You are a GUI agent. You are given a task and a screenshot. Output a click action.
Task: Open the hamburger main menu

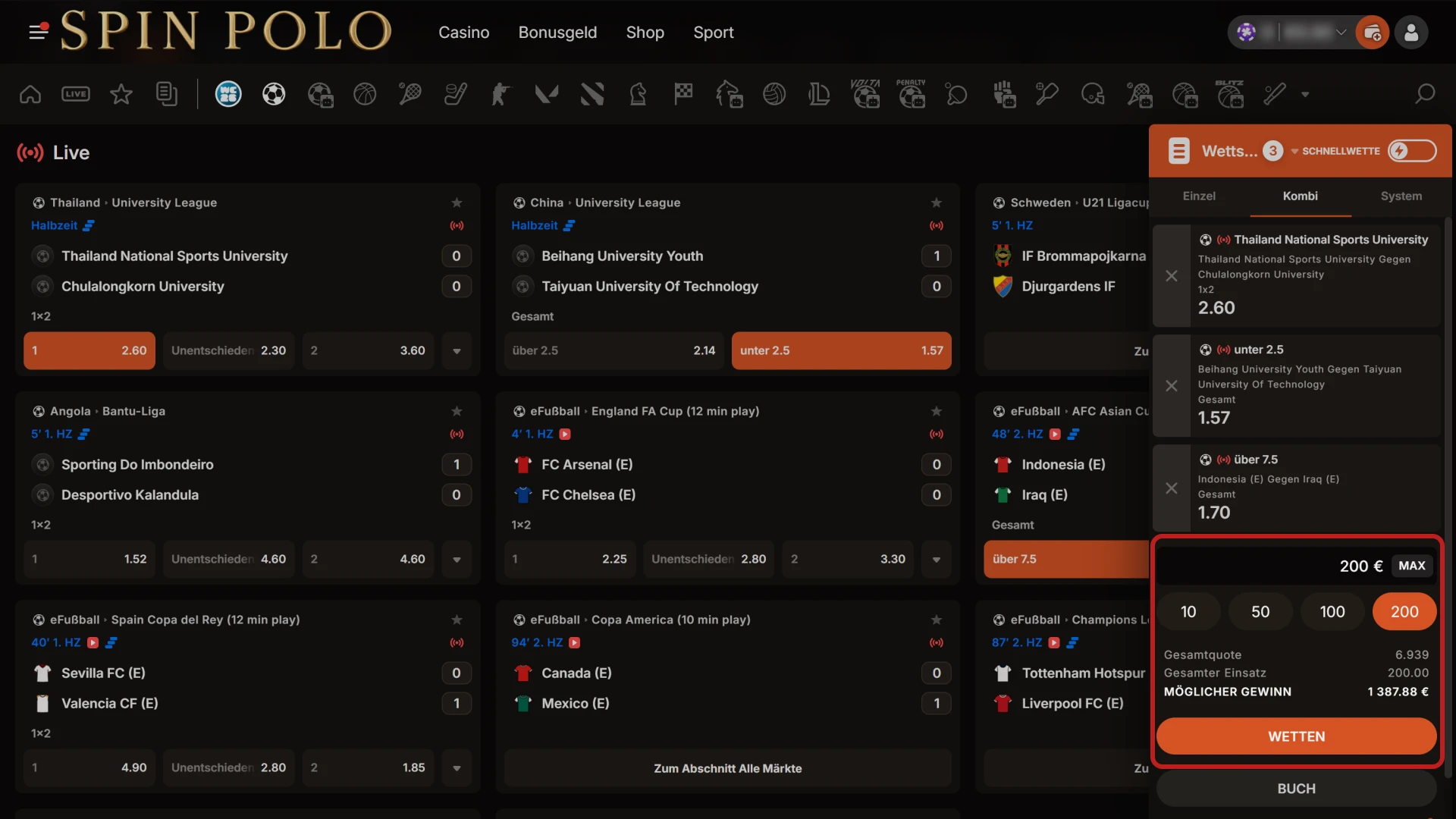coord(38,32)
